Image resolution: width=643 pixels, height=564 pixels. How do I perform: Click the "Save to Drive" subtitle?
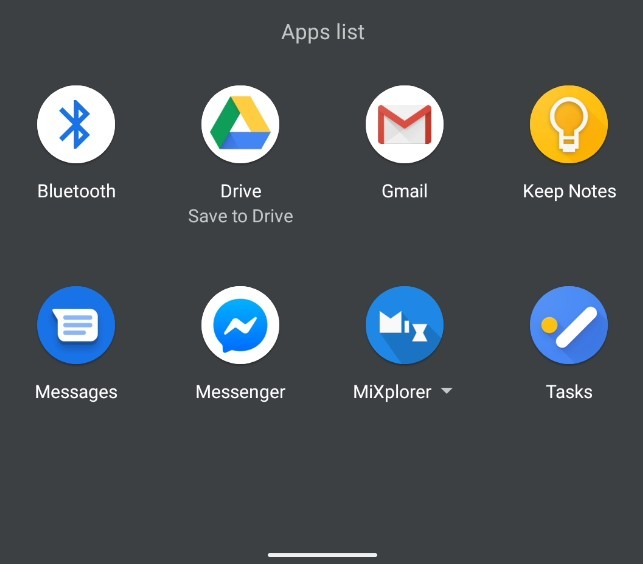[241, 216]
